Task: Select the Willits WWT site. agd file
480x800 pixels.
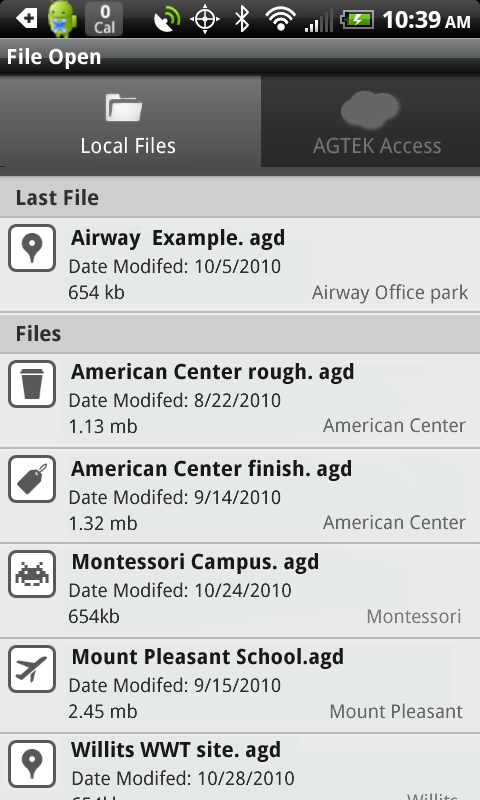Action: point(240,767)
